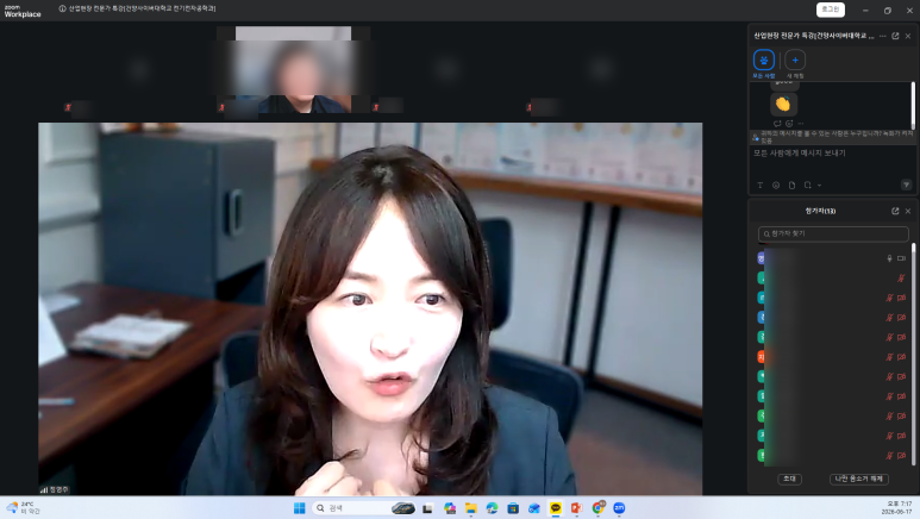
Task: Open the weather widget in the taskbar
Action: [x=23, y=508]
